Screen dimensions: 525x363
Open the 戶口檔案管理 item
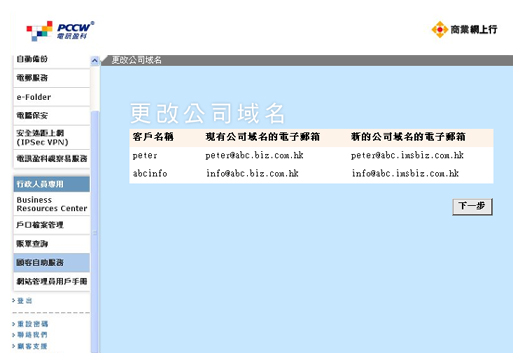pyautogui.click(x=52, y=225)
